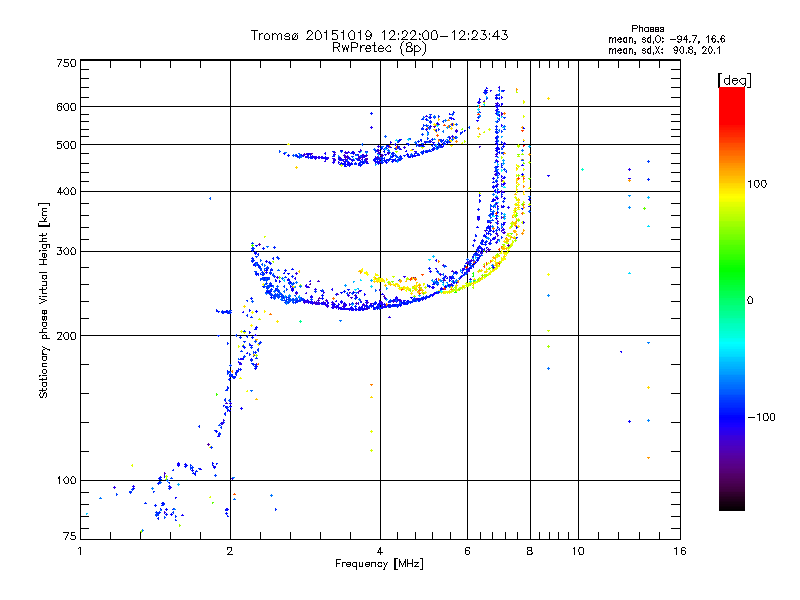Click the 500 y-axis tick label
The height and width of the screenshot is (600, 800).
pyautogui.click(x=66, y=145)
